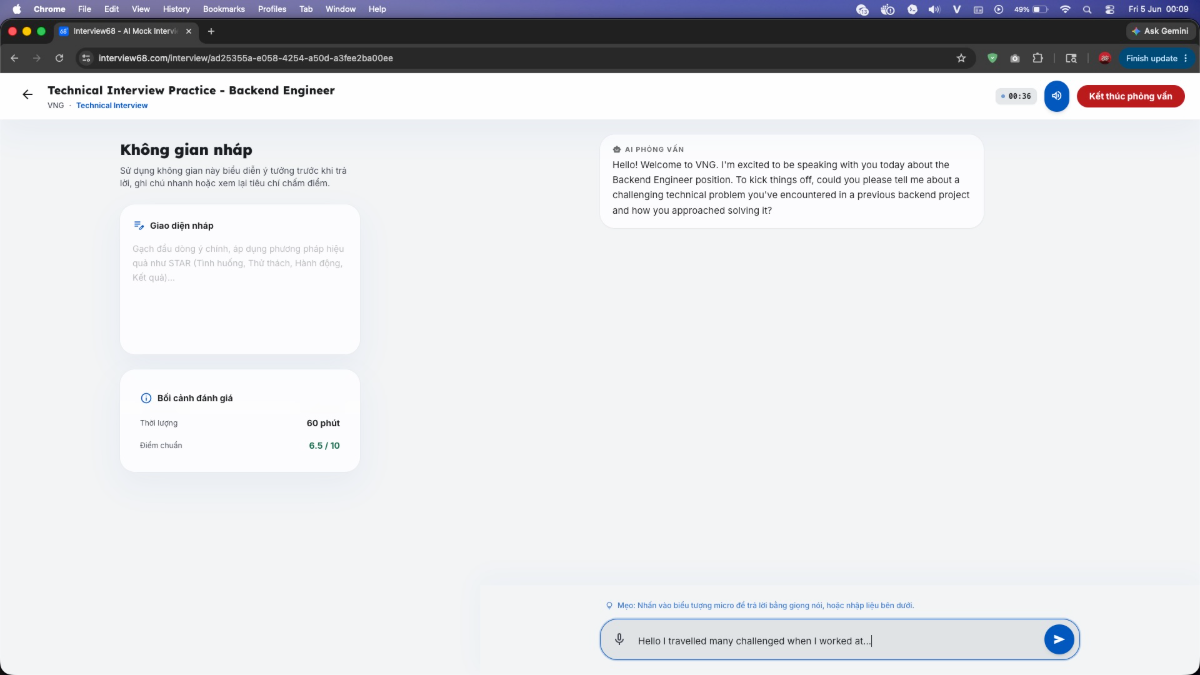
Task: Click the Wi-Fi icon in menu bar
Action: pyautogui.click(x=1065, y=9)
